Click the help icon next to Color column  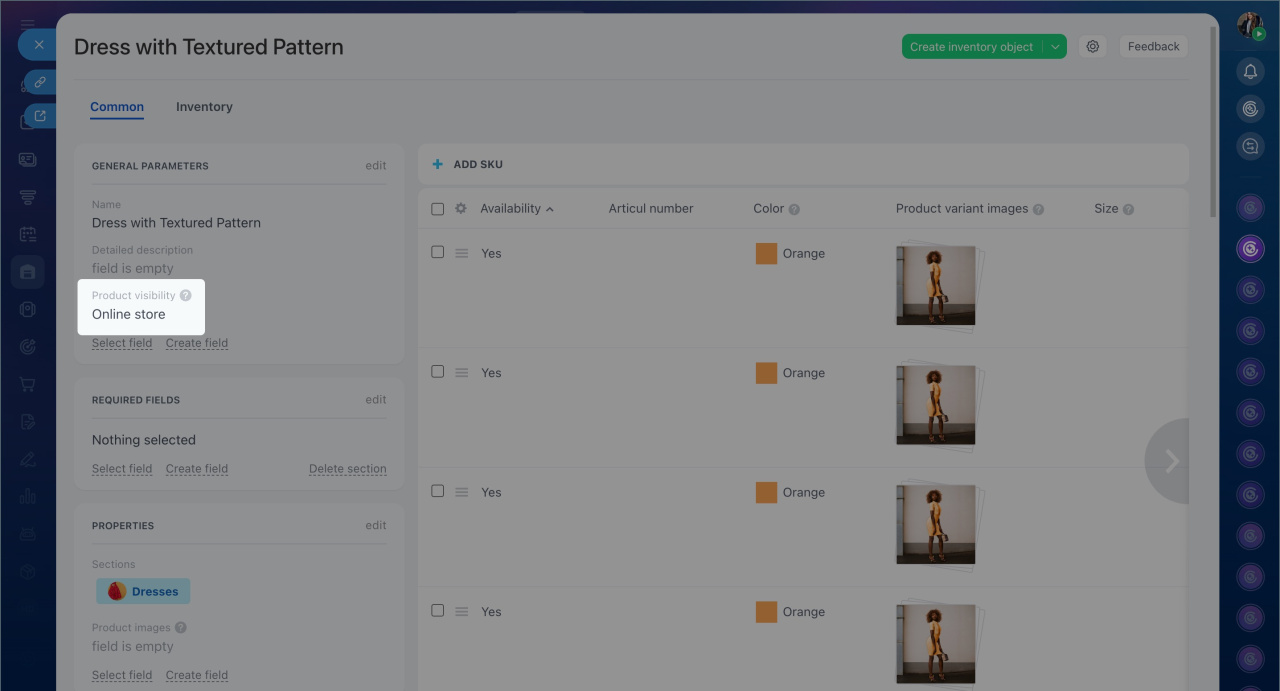pos(794,210)
